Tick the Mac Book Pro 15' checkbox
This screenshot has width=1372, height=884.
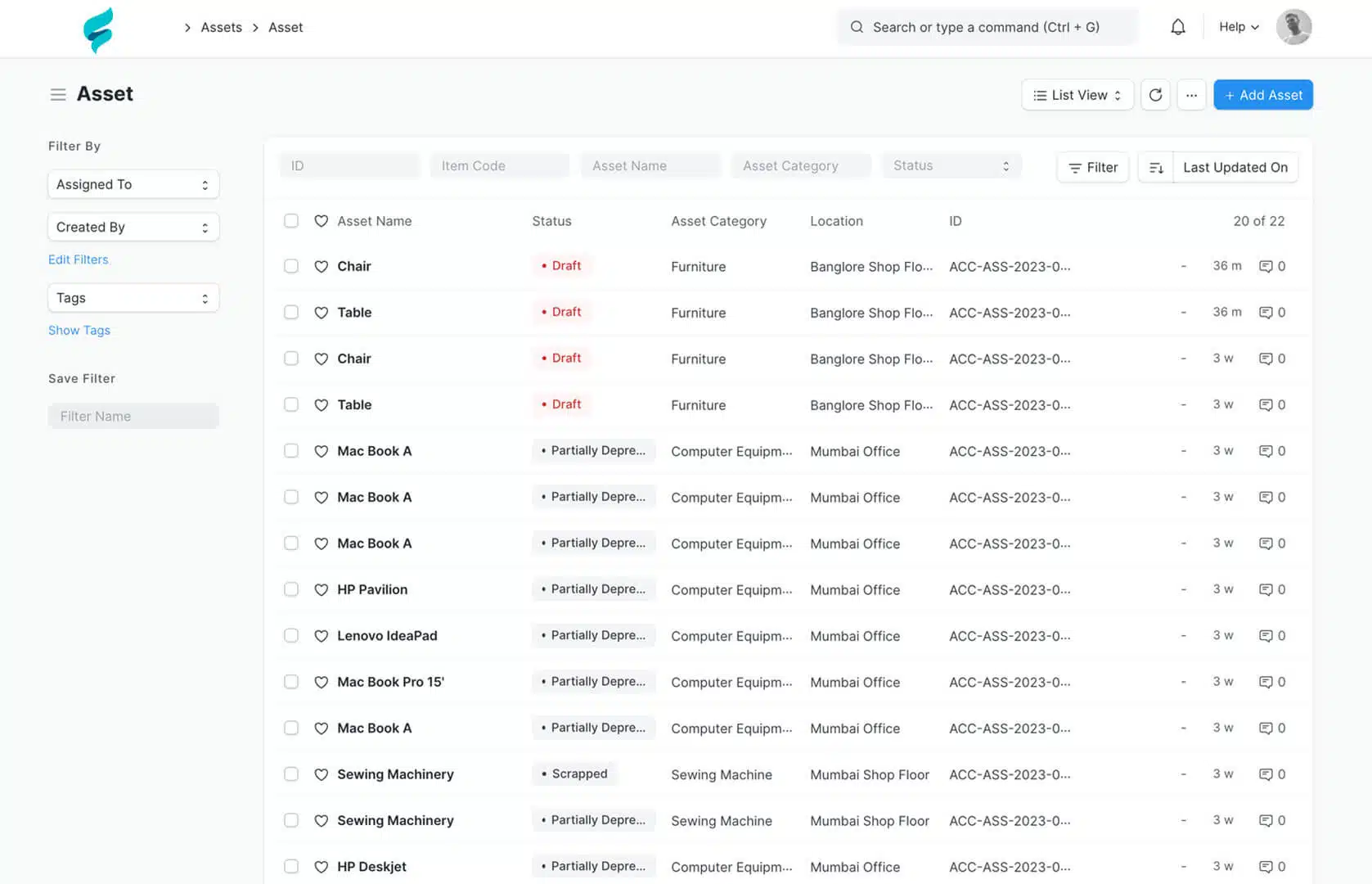pyautogui.click(x=291, y=682)
